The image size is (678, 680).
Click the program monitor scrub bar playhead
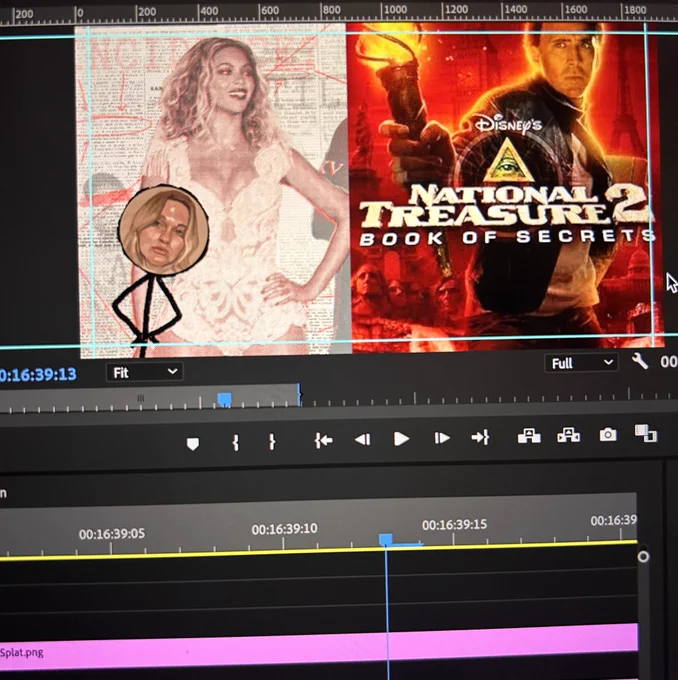pyautogui.click(x=224, y=399)
